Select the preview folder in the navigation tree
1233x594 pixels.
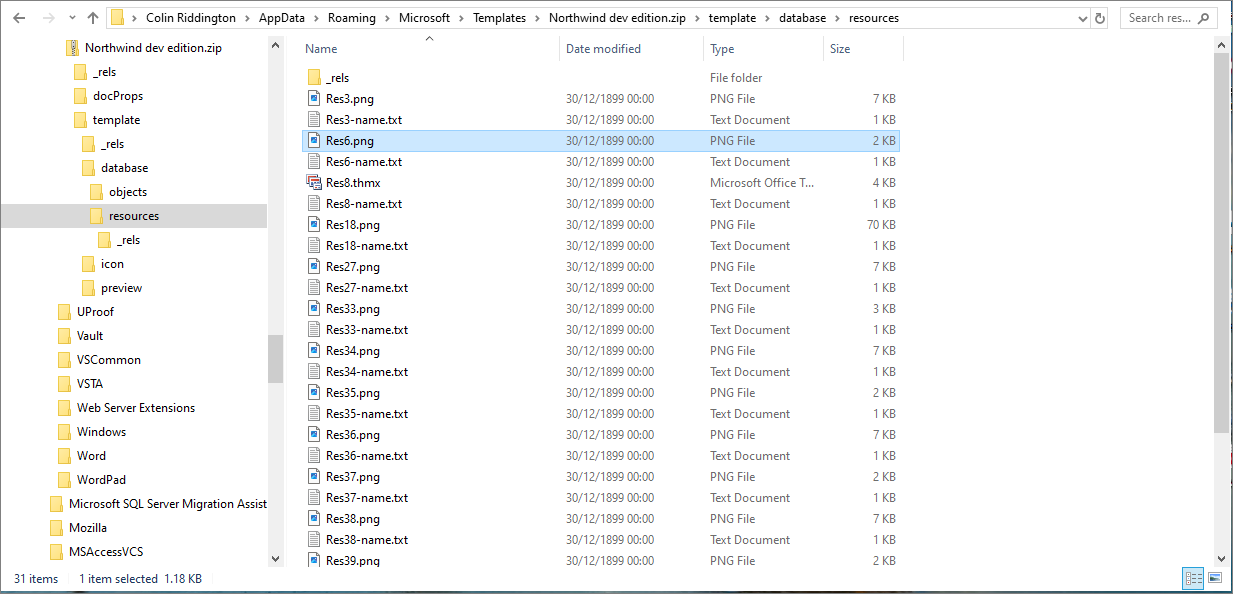121,288
